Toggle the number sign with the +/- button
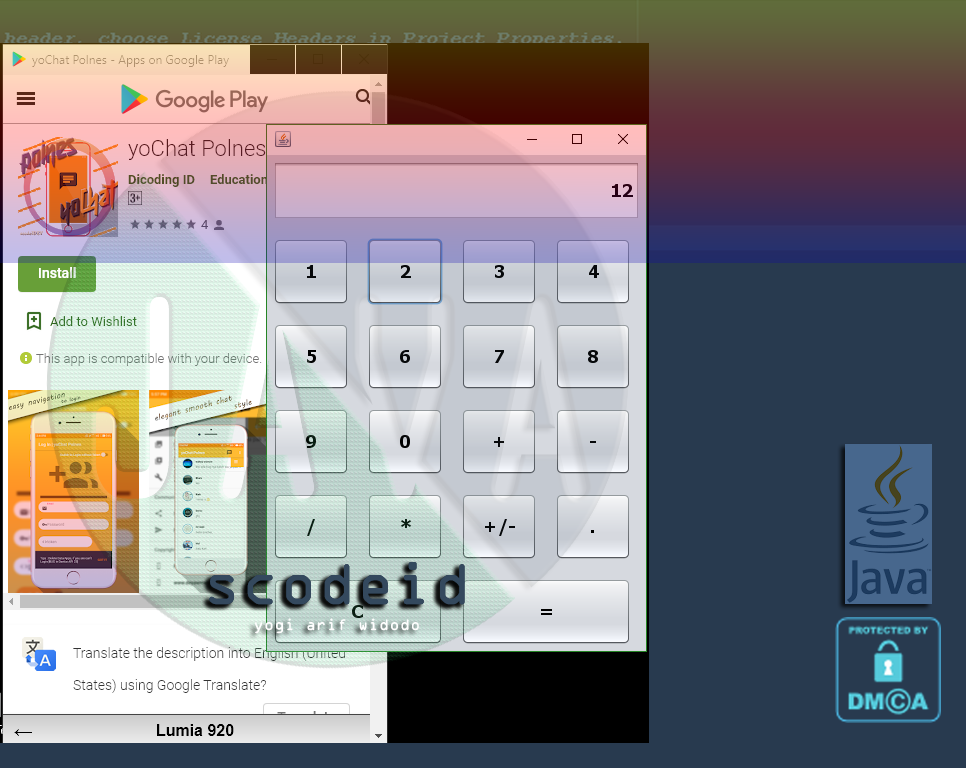Screen dimensions: 966x768 [x=498, y=526]
